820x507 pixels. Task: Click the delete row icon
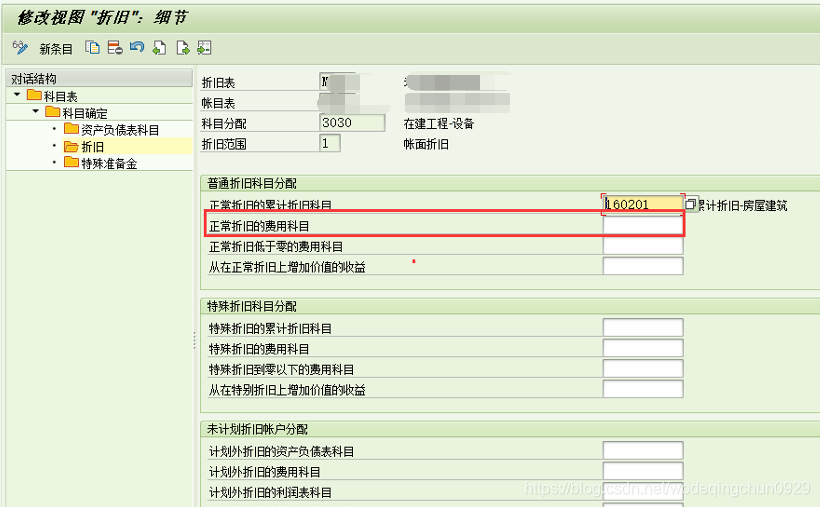(115, 48)
